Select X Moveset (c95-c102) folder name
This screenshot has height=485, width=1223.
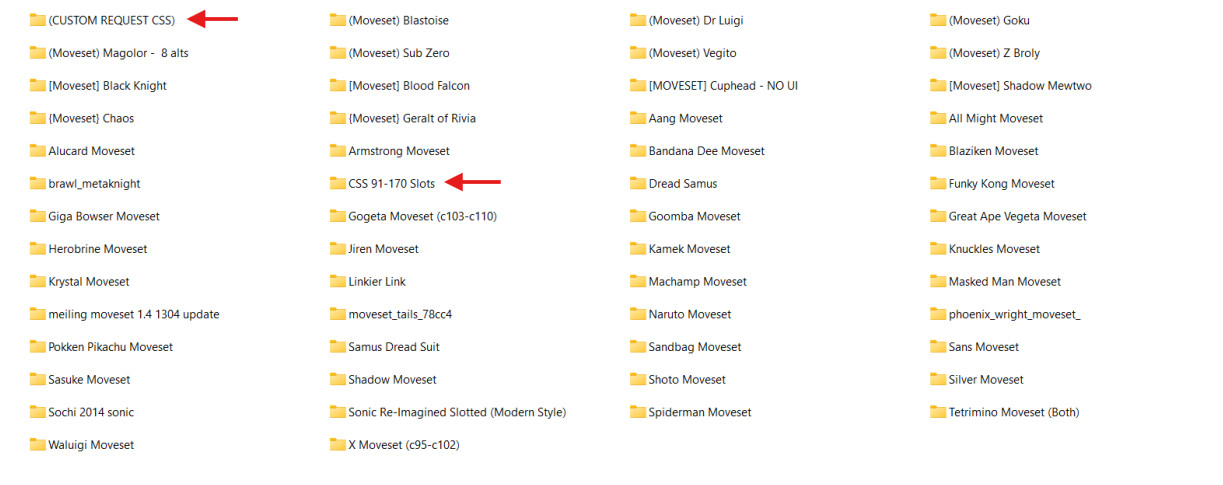pos(404,445)
